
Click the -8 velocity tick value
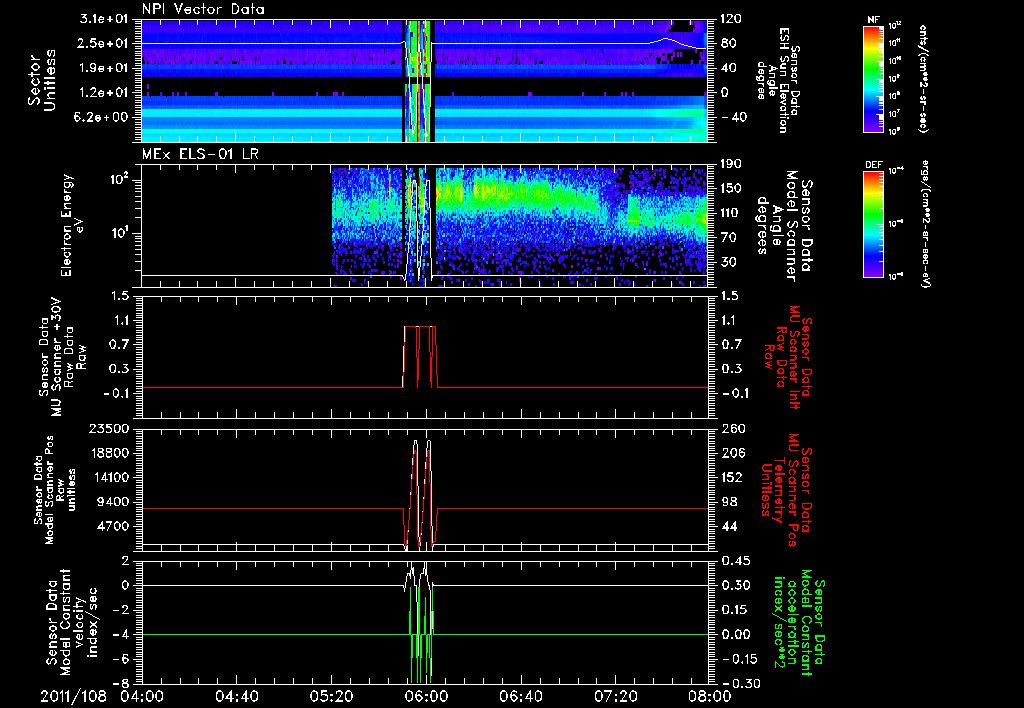click(120, 683)
